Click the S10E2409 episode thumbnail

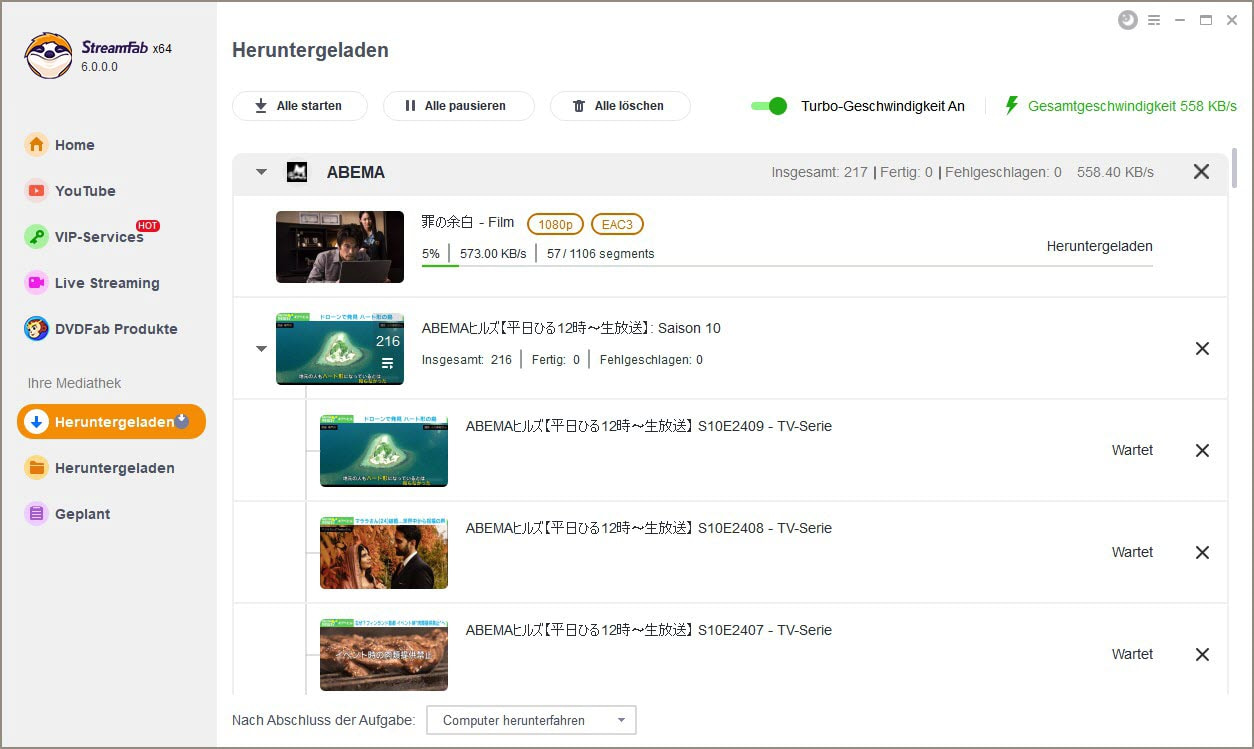384,451
